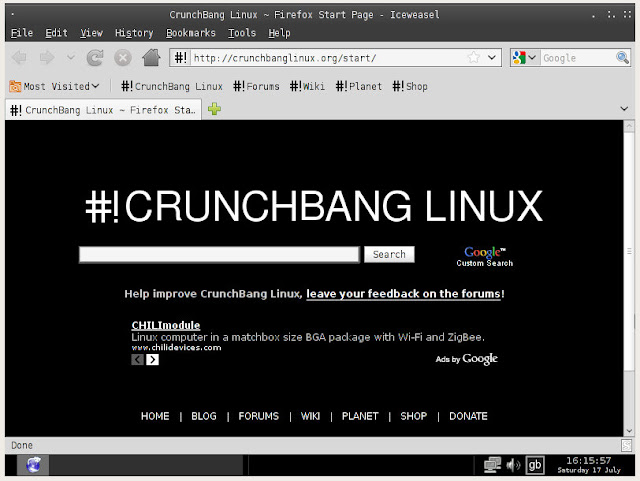The image size is (640, 481).
Task: Click the CRUNCHBANG LINUX logo heading
Action: tap(314, 206)
